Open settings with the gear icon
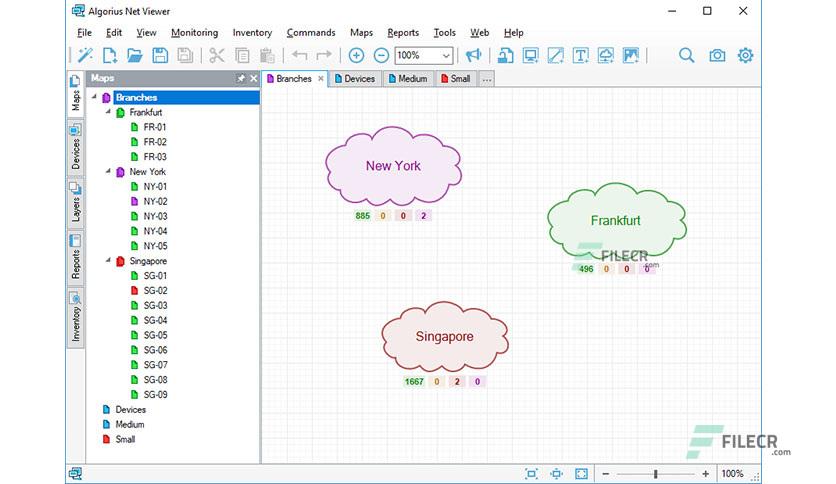This screenshot has width=836, height=484. pos(745,55)
